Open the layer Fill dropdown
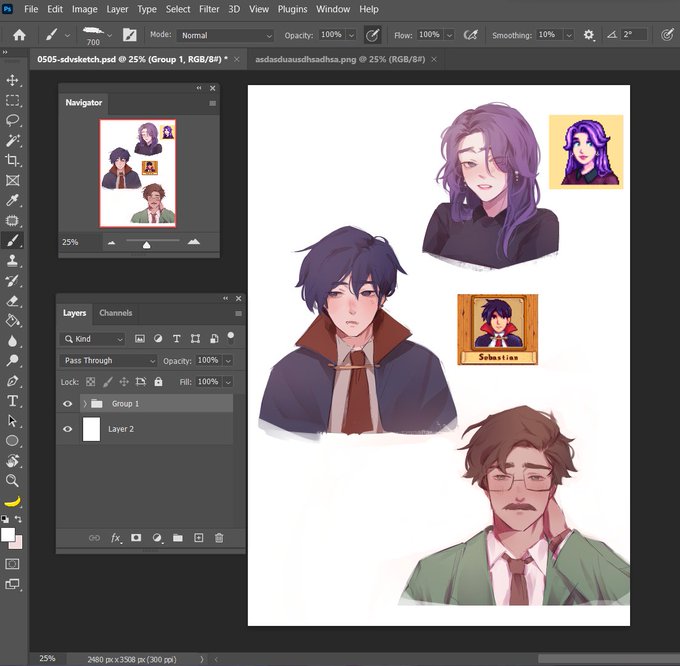This screenshot has width=680, height=666. [228, 382]
